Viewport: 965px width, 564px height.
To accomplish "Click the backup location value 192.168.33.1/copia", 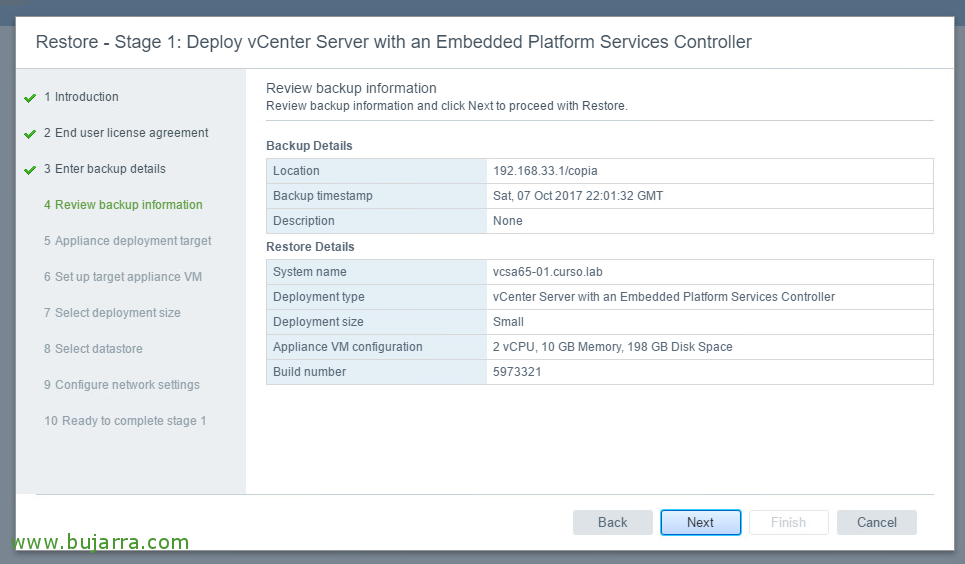I will [545, 171].
